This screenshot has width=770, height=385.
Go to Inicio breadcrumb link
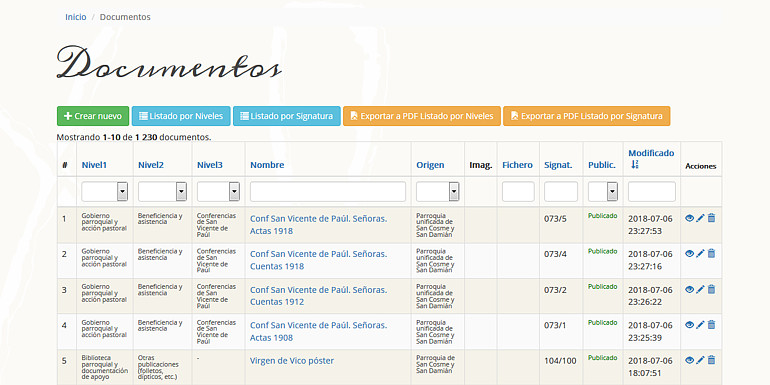(76, 17)
